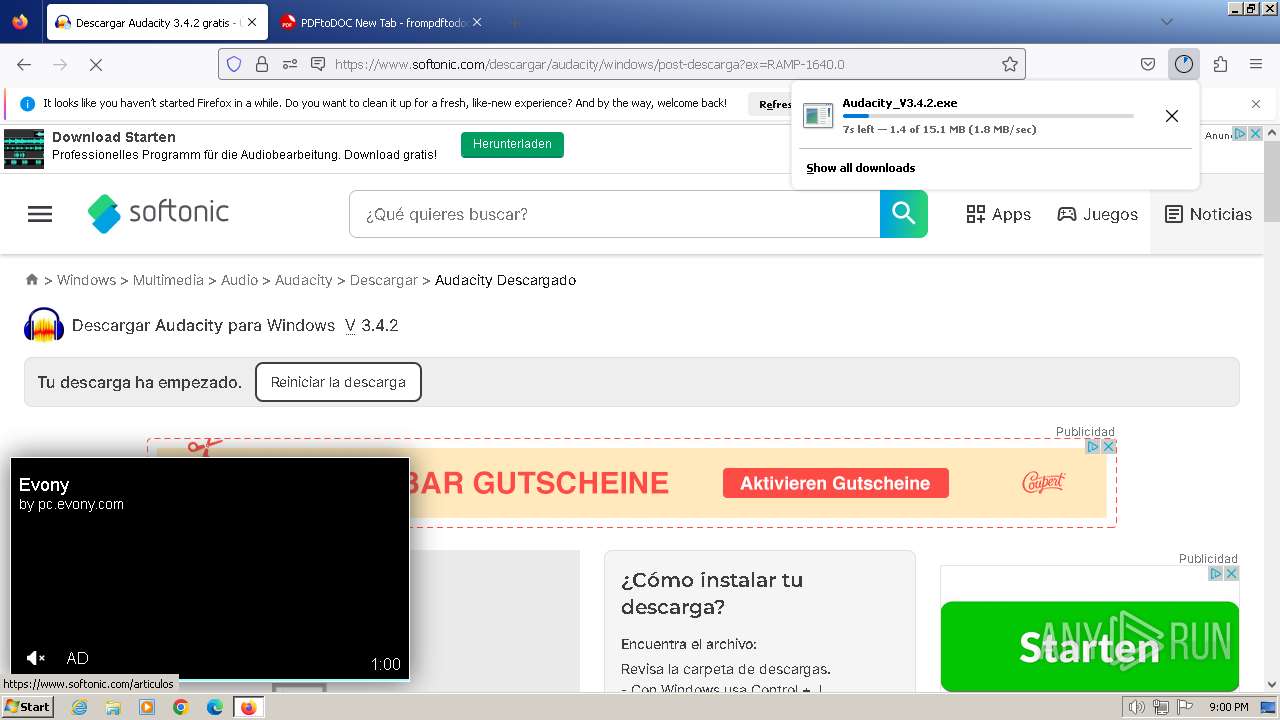1280x720 pixels.
Task: Click the AdChoices icon on Gutscheine banner
Action: (x=1093, y=447)
